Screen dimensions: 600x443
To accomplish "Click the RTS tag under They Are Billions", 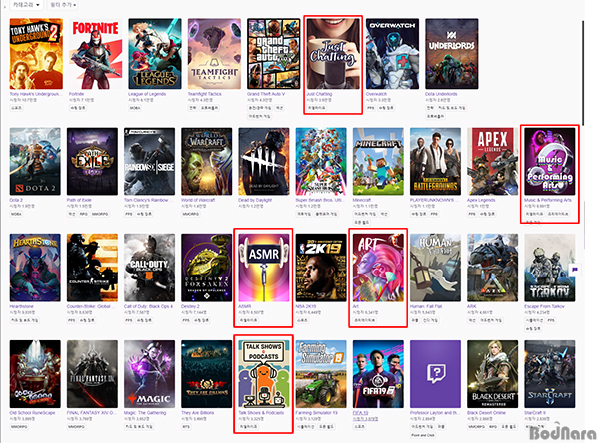I will pyautogui.click(x=186, y=427).
